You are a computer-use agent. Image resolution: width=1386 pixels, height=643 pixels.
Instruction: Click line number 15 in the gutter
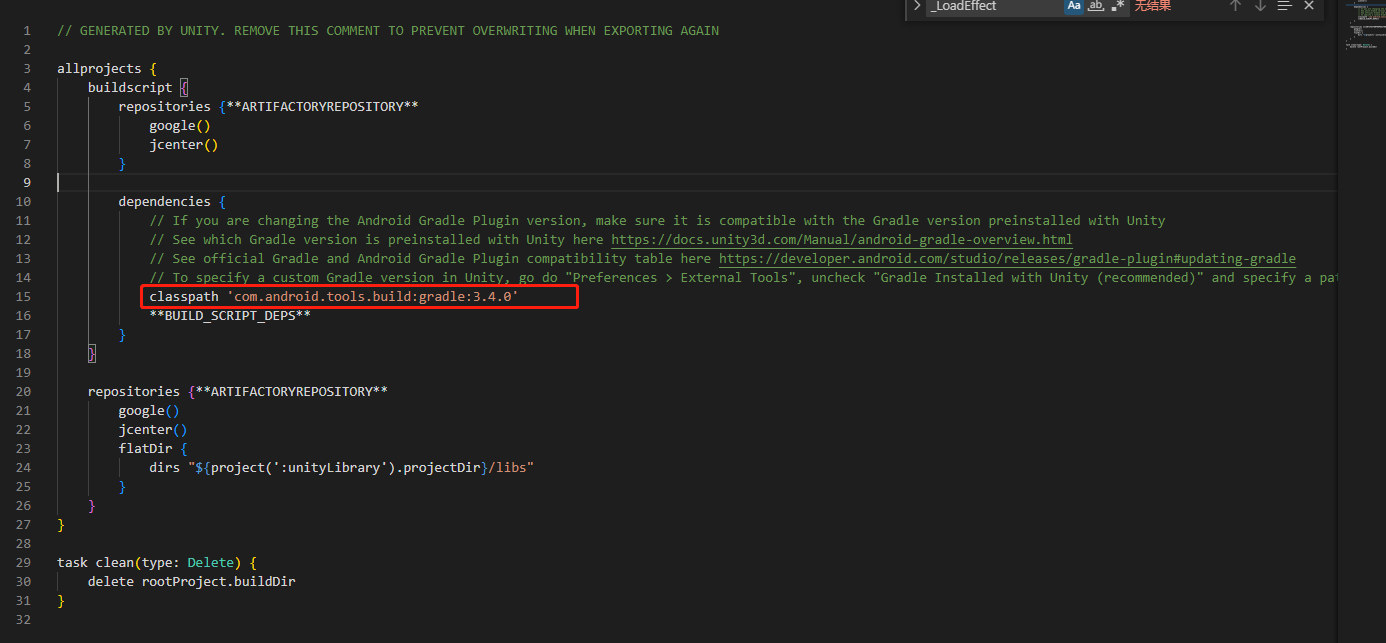pos(22,296)
